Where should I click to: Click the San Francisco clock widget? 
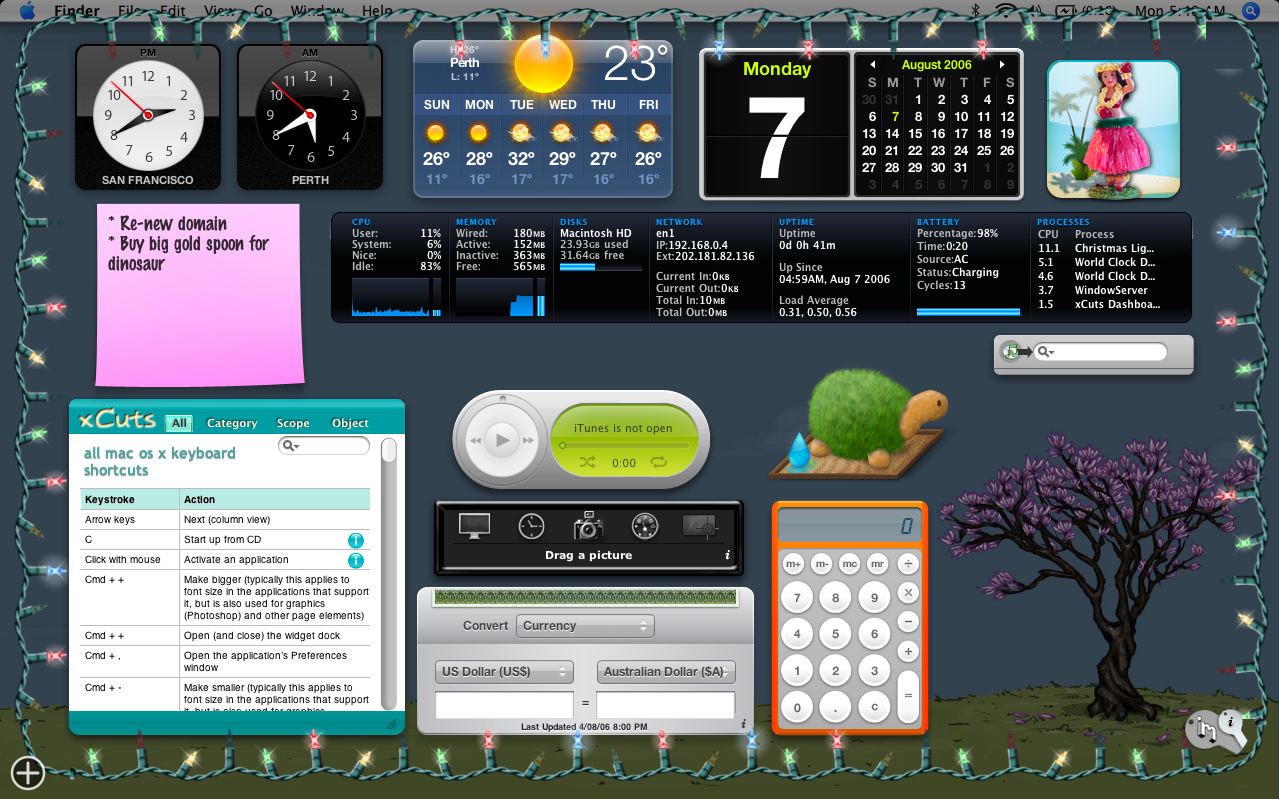click(x=148, y=117)
